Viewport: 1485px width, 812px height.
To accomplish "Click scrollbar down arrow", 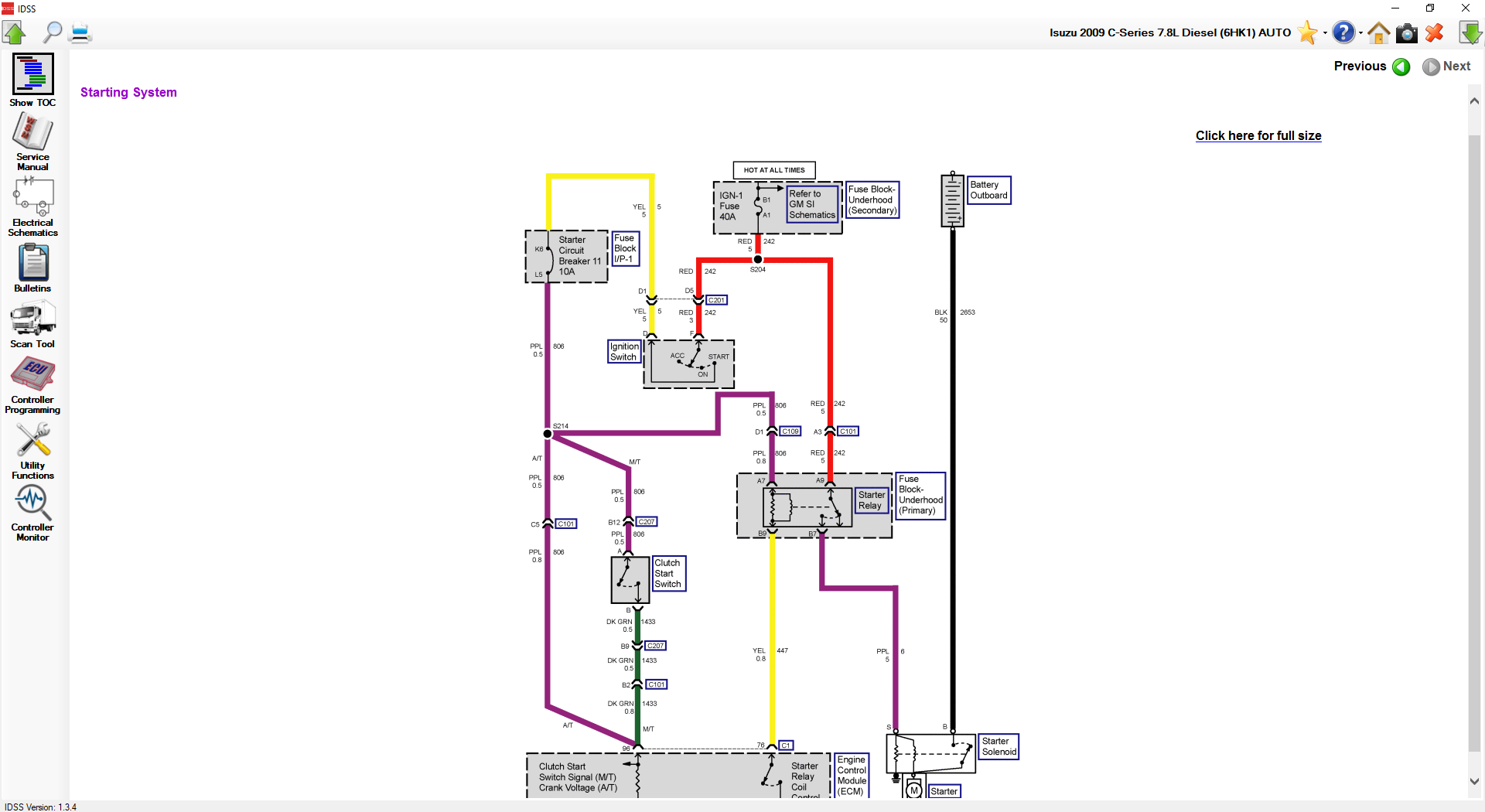I will click(x=1474, y=781).
